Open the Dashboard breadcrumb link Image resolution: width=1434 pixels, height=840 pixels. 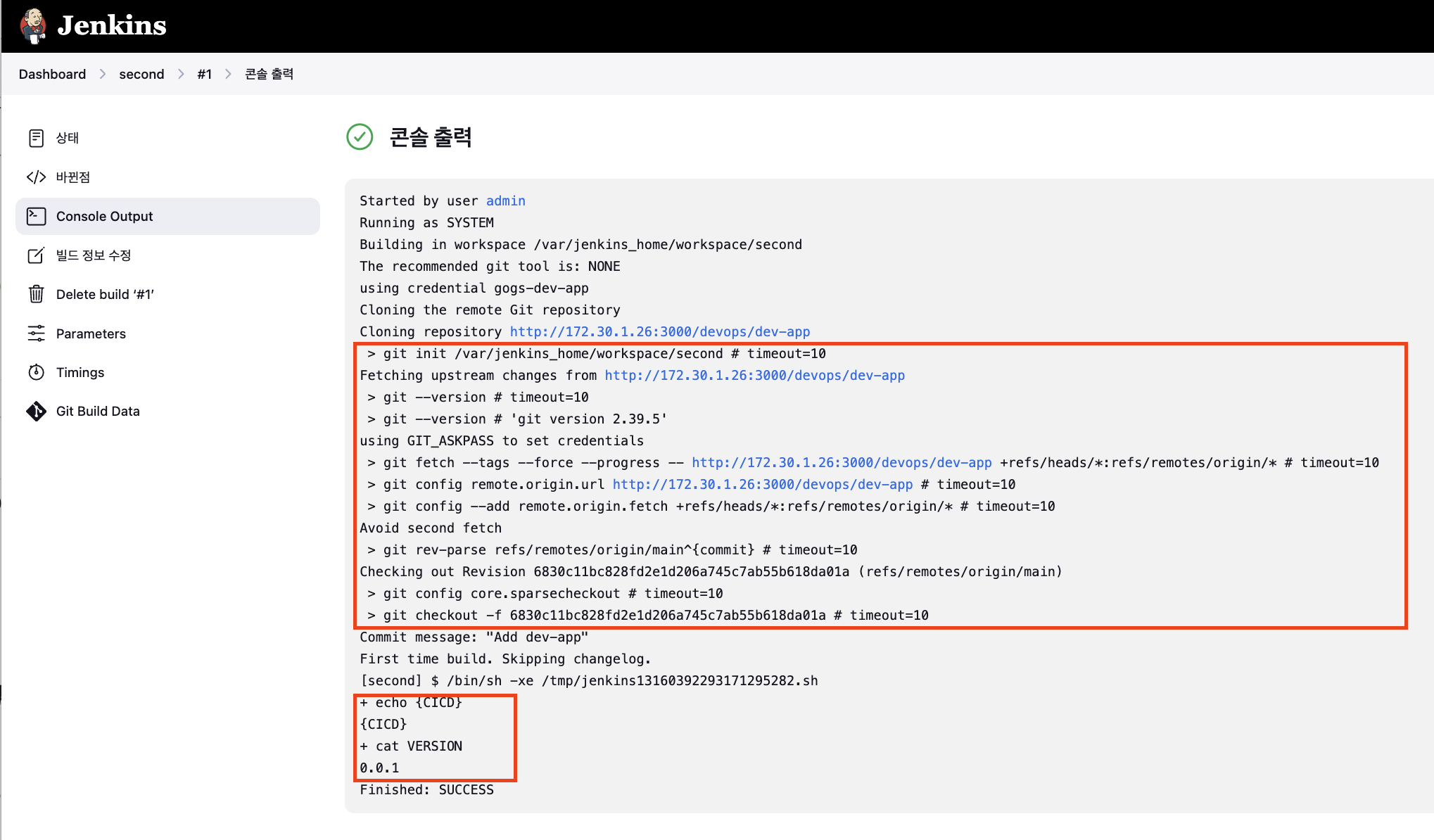coord(52,74)
